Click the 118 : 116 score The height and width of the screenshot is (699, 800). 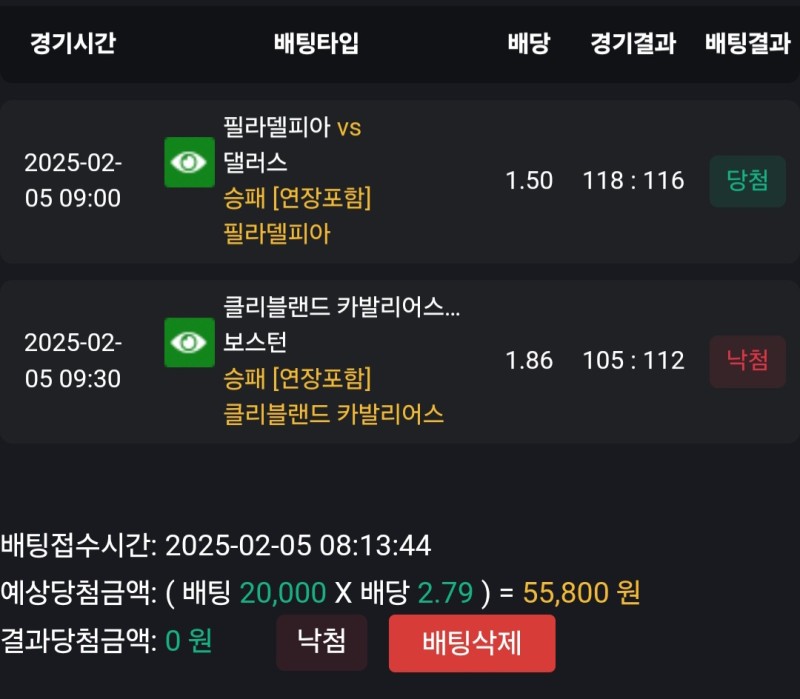[633, 181]
